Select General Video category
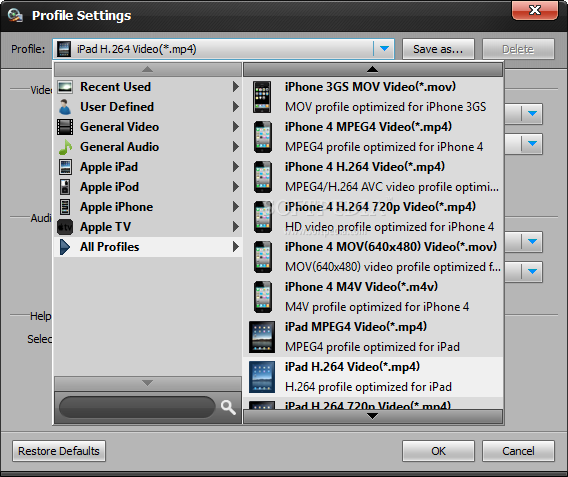 click(x=148, y=127)
